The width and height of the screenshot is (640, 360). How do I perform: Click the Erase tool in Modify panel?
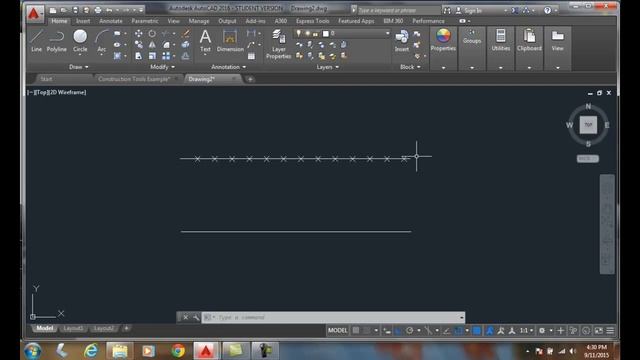pyautogui.click(x=185, y=34)
